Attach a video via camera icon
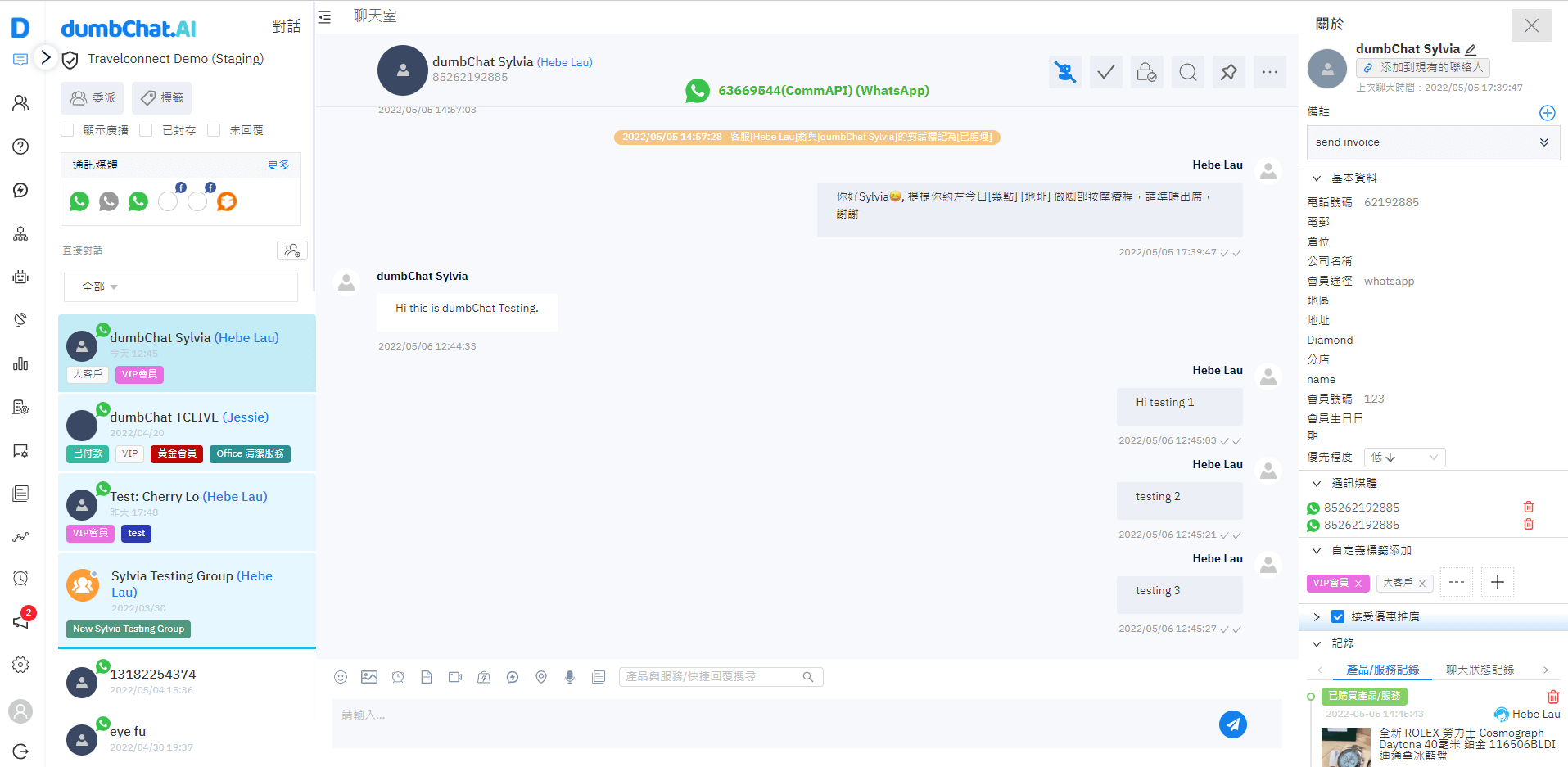 click(x=455, y=677)
